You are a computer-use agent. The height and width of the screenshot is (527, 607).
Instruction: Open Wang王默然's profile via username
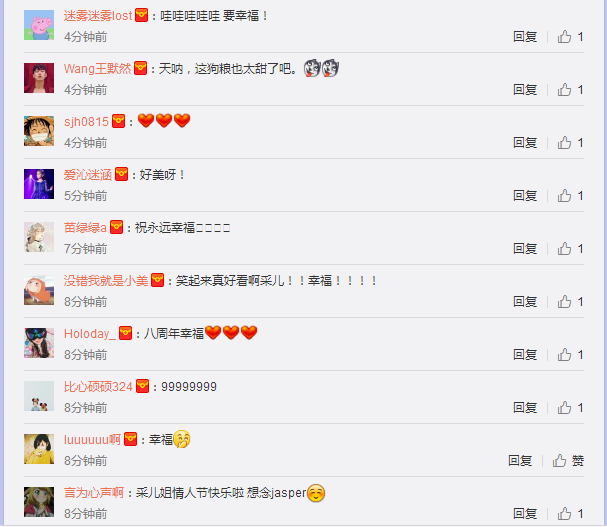tap(98, 69)
